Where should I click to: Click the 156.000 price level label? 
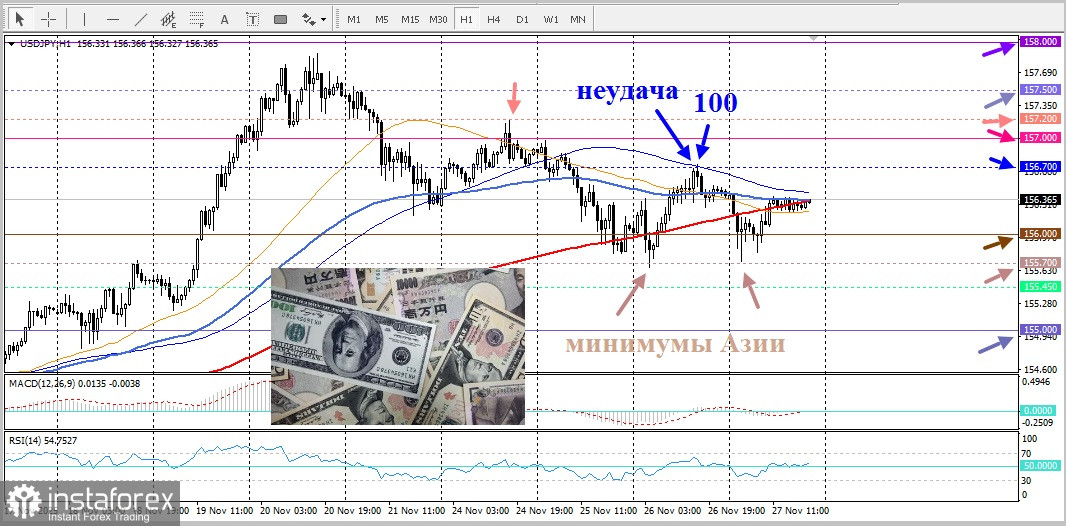point(1040,234)
